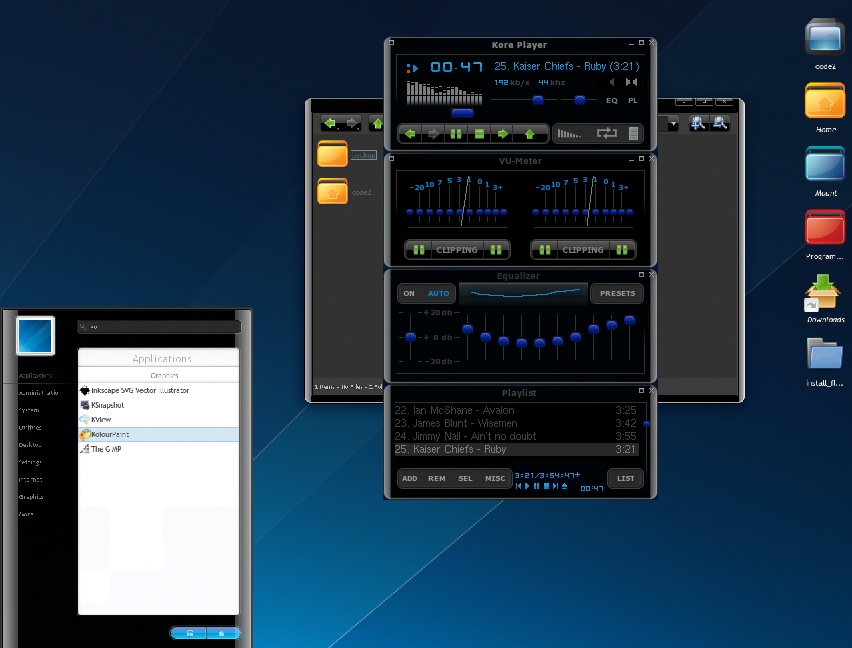Select the Graphics category in launcher sidebar
The width and height of the screenshot is (852, 648).
tap(31, 497)
